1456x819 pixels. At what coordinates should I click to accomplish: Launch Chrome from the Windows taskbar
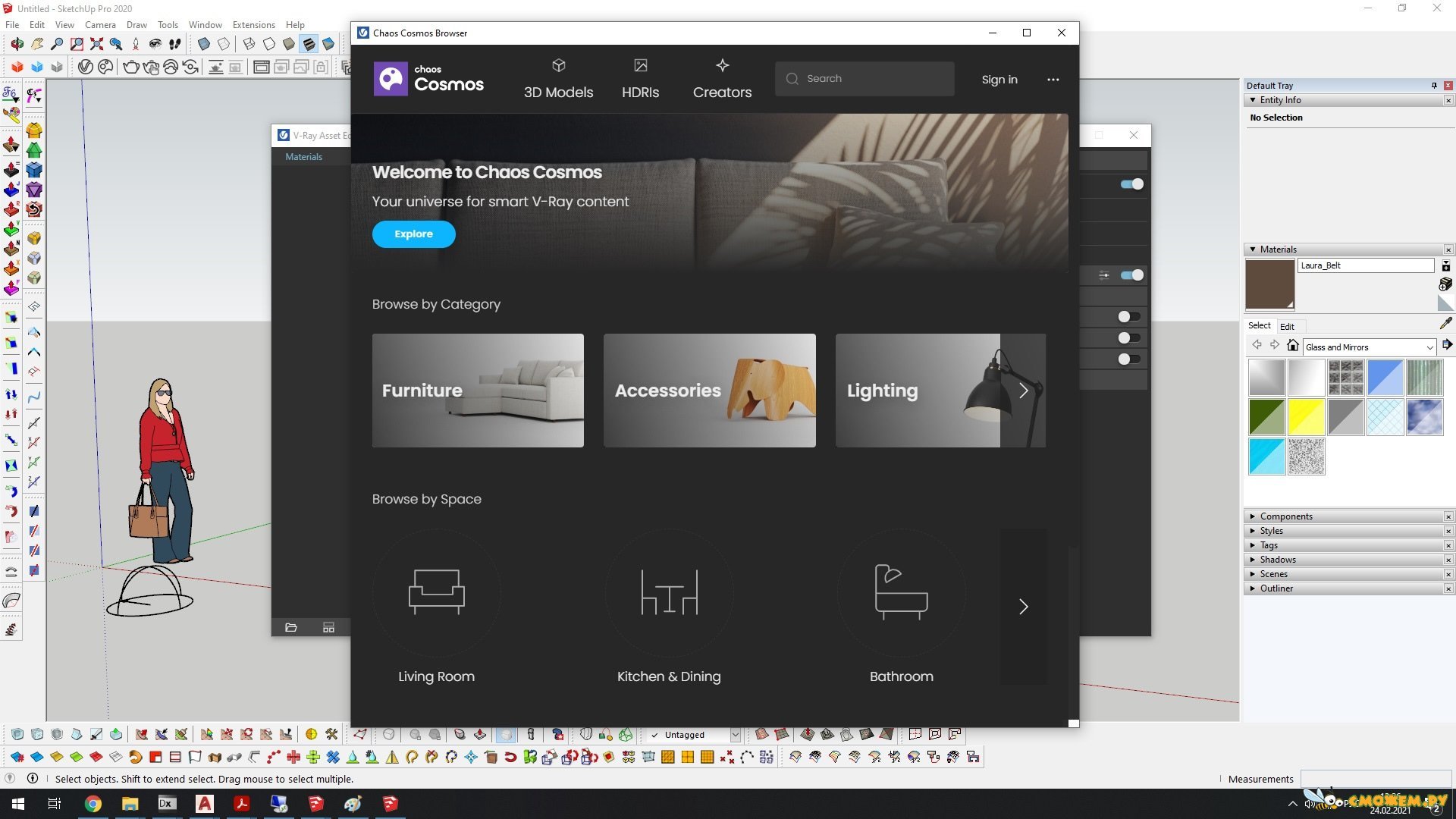[93, 804]
